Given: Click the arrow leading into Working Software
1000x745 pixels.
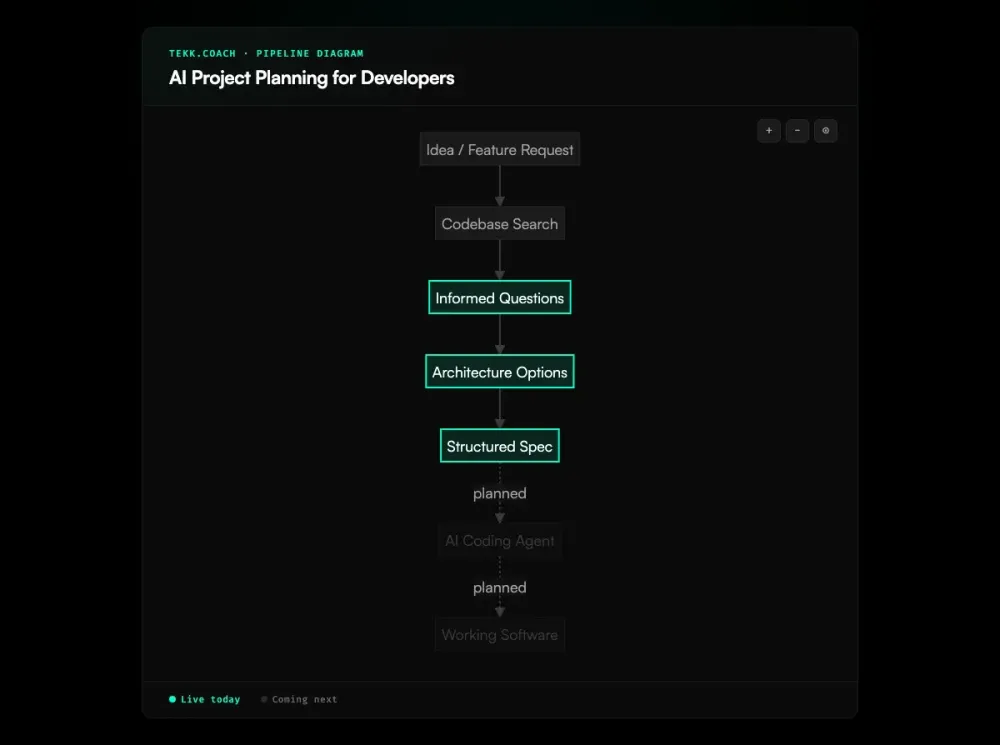Looking at the screenshot, I should (499, 609).
